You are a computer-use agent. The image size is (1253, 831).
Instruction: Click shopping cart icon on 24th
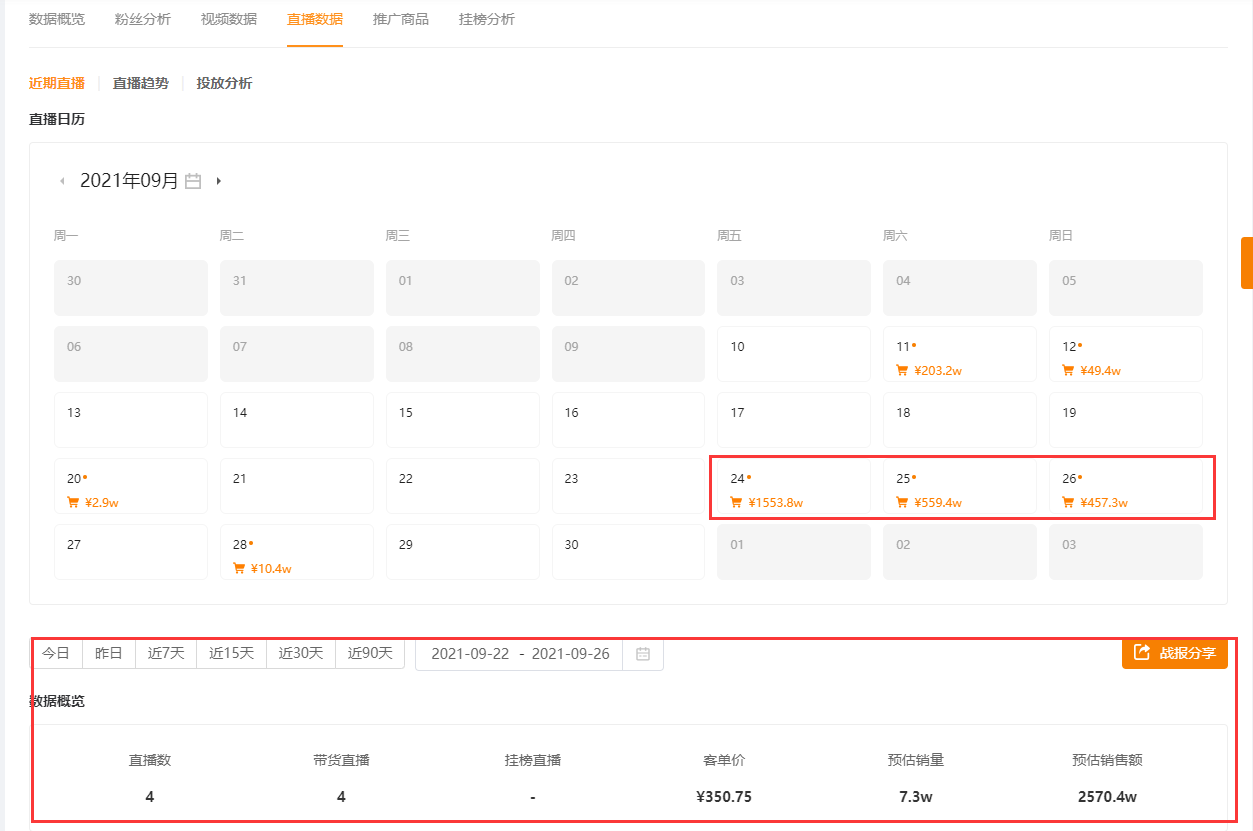click(x=736, y=503)
